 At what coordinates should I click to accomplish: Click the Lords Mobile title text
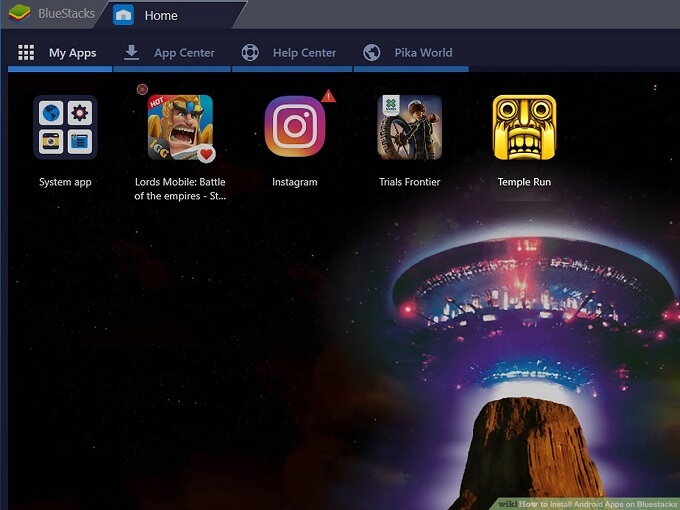click(x=180, y=189)
